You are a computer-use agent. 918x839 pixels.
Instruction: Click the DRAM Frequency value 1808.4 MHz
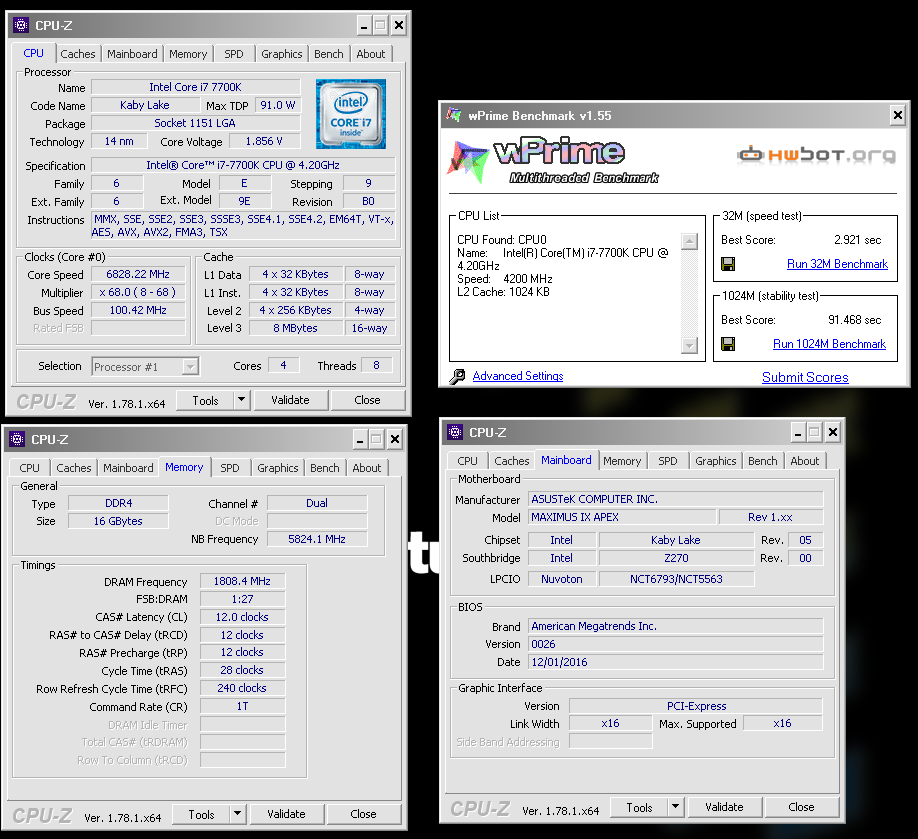pyautogui.click(x=242, y=581)
